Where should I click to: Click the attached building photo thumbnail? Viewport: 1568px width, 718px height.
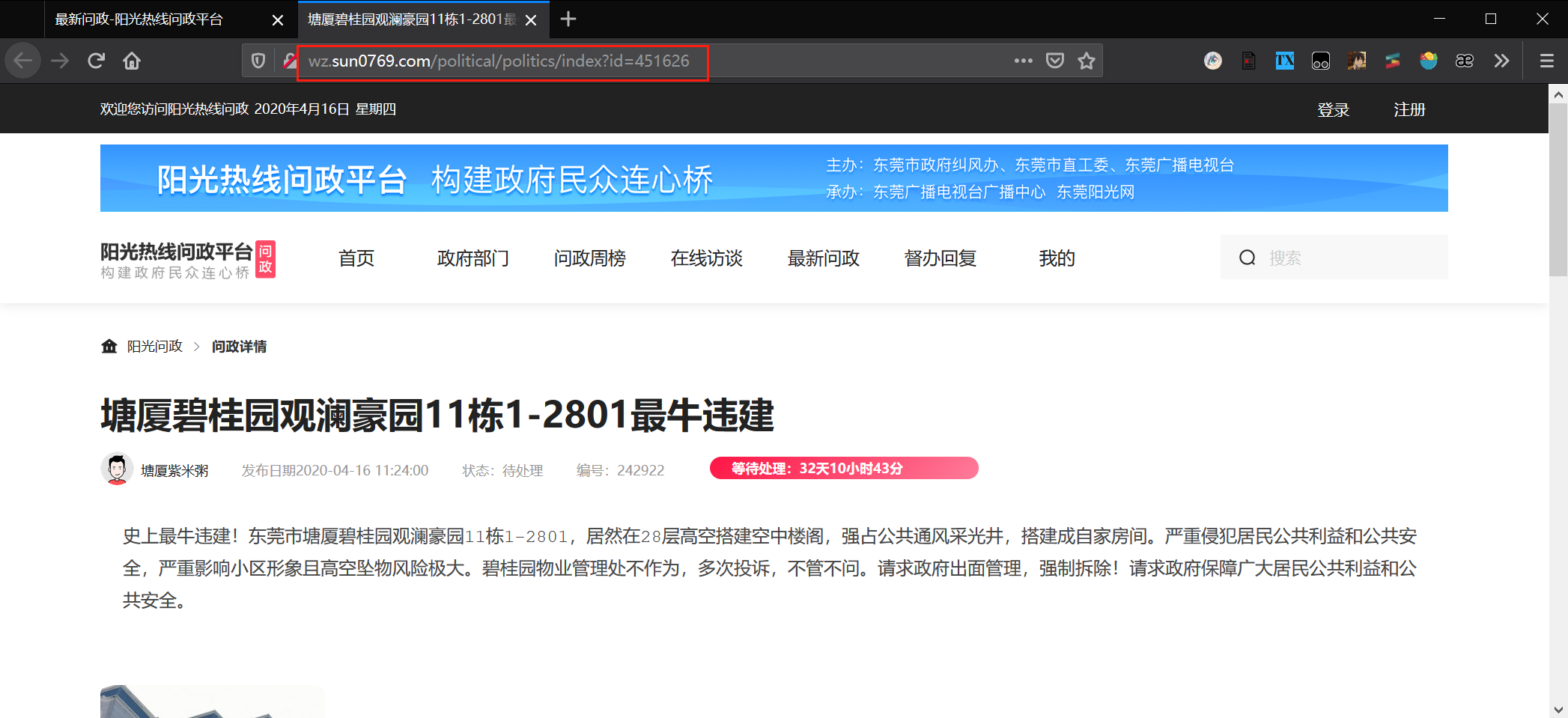[212, 702]
